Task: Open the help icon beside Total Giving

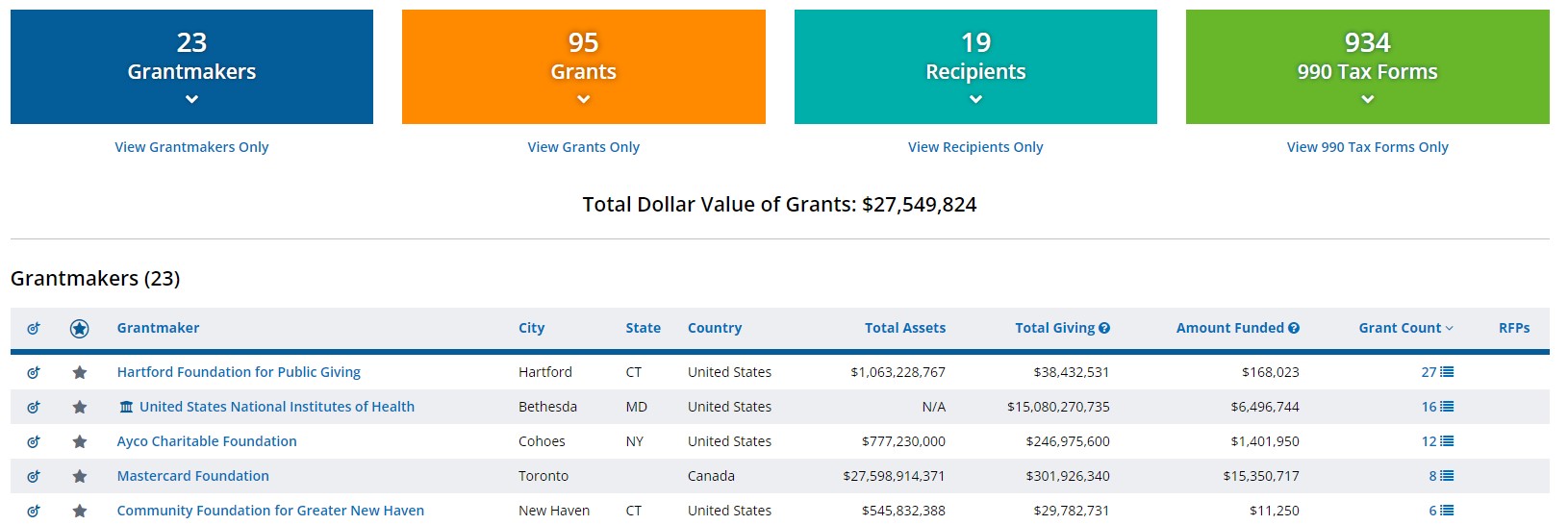Action: tap(1104, 328)
